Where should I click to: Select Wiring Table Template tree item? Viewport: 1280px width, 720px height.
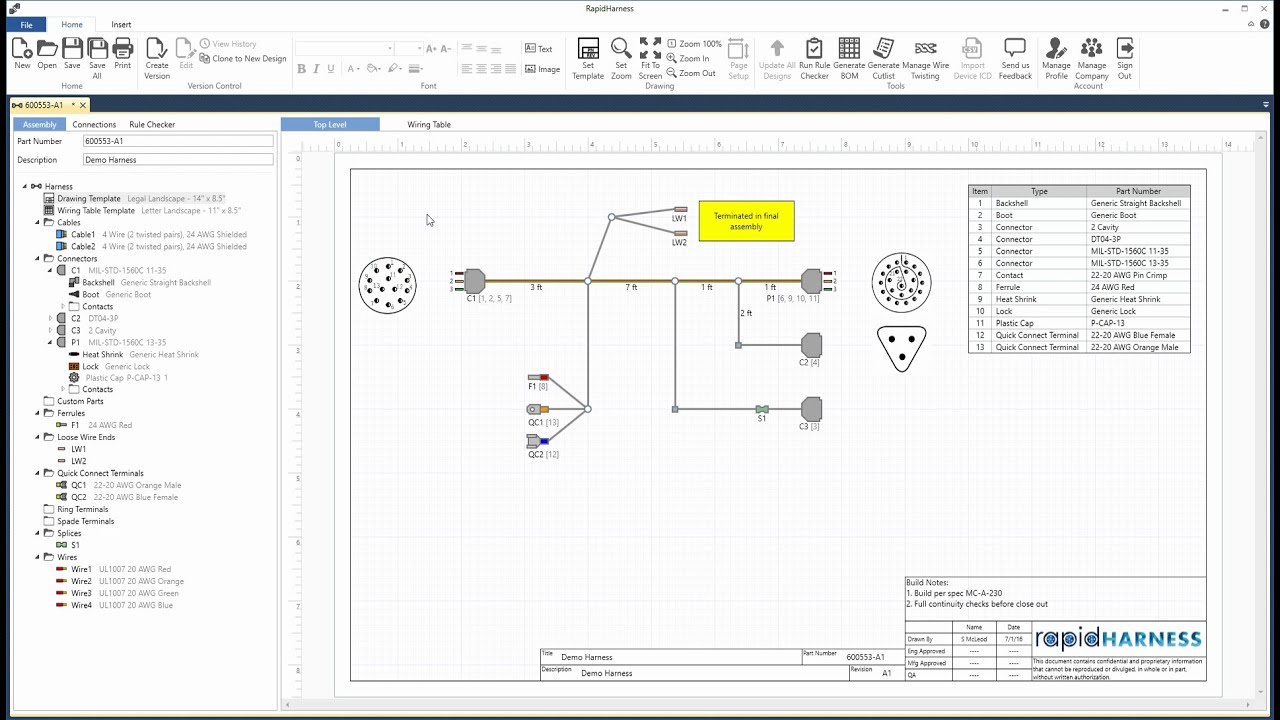click(x=142, y=210)
